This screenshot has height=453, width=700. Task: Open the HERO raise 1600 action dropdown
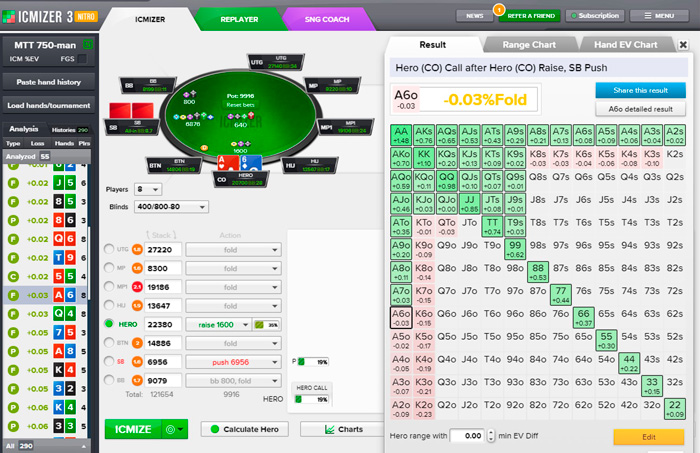[x=218, y=325]
